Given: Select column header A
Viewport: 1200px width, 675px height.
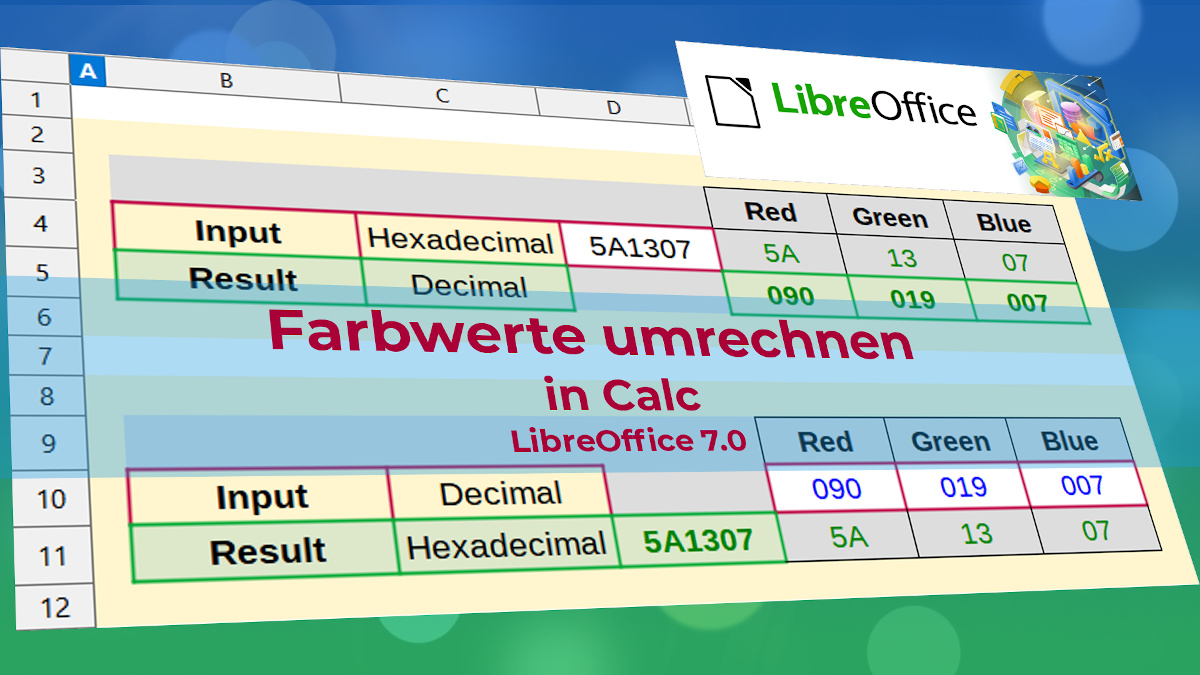Looking at the screenshot, I should pos(88,71).
